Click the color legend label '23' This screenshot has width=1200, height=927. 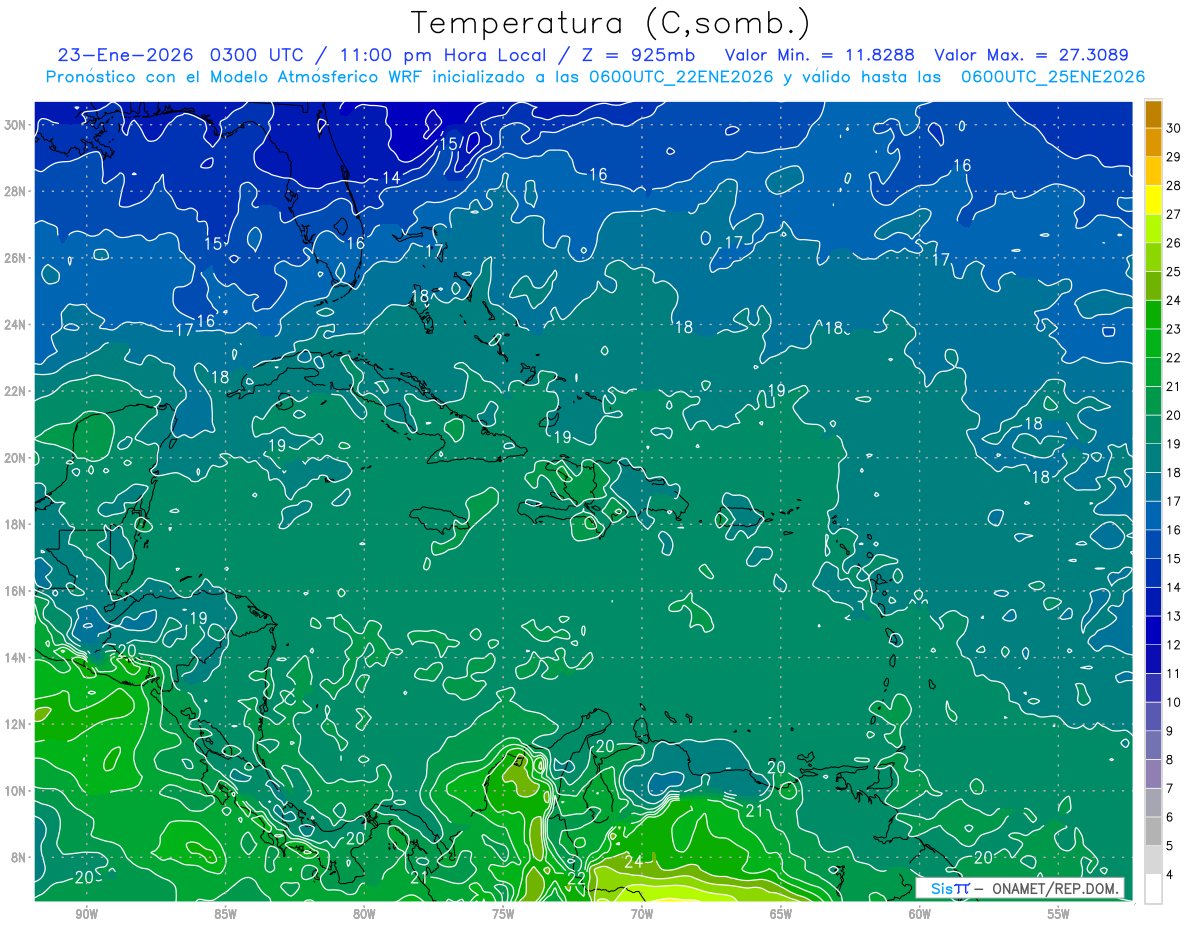pos(1174,329)
